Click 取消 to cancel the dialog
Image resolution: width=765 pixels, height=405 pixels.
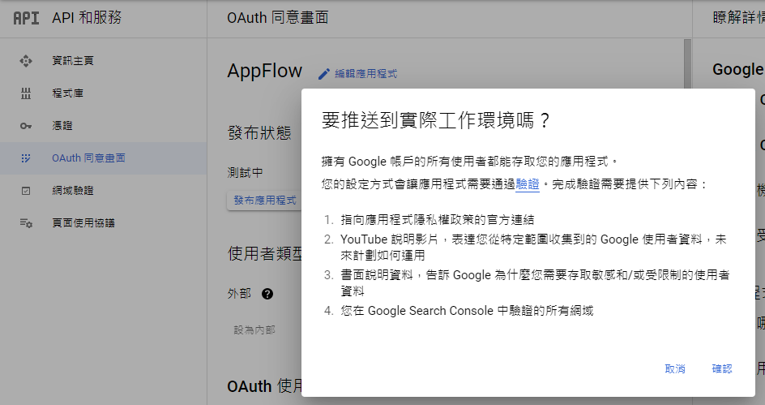[x=675, y=369]
